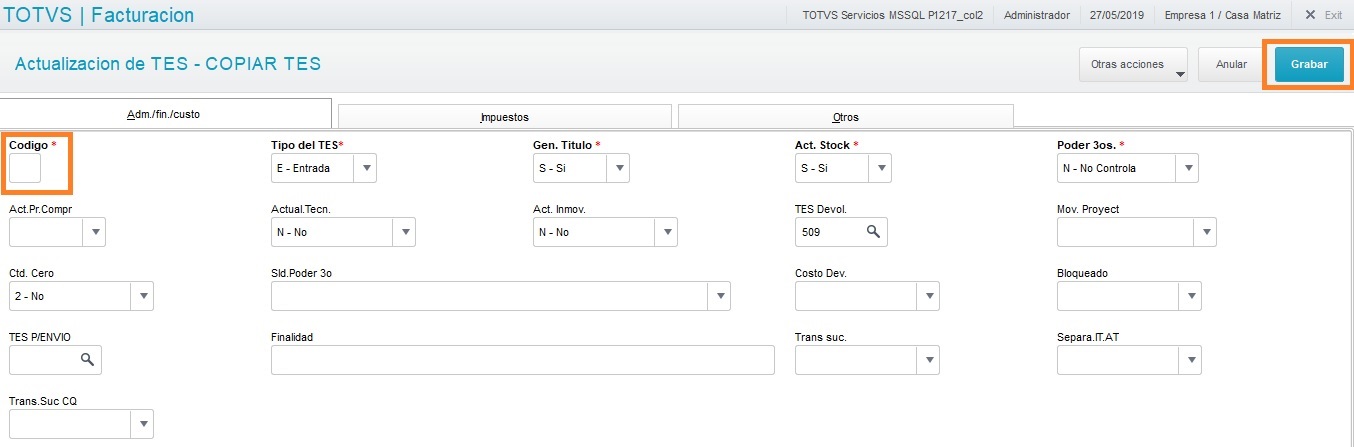Click the date 27/05/2019
Image resolution: width=1354 pixels, height=447 pixels.
(x=1117, y=16)
